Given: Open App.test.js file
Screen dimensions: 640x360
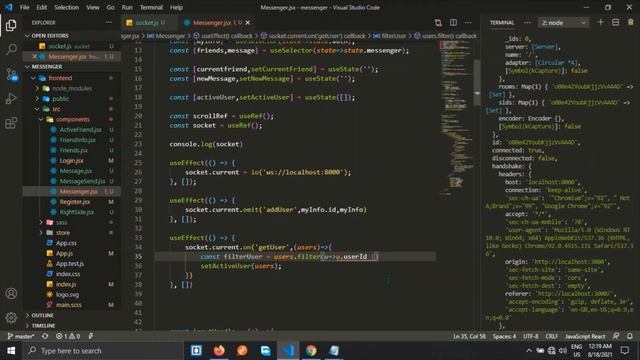Looking at the screenshot, I should pos(72,263).
